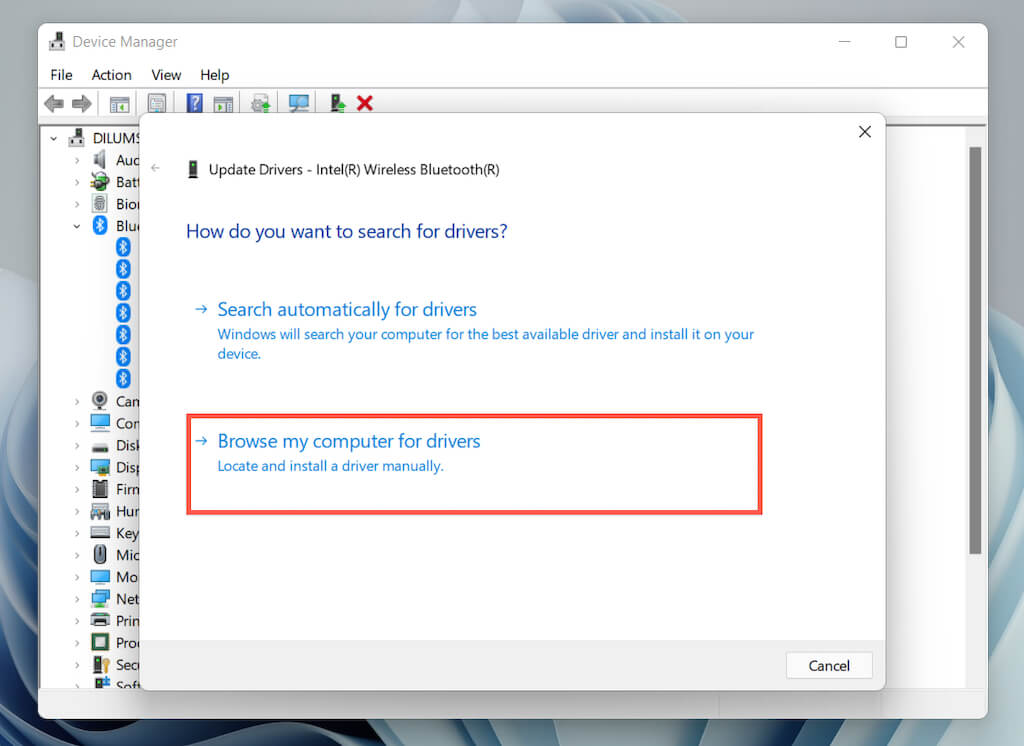This screenshot has height=746, width=1024.
Task: Expand the Mice category chevron
Action: 76,555
